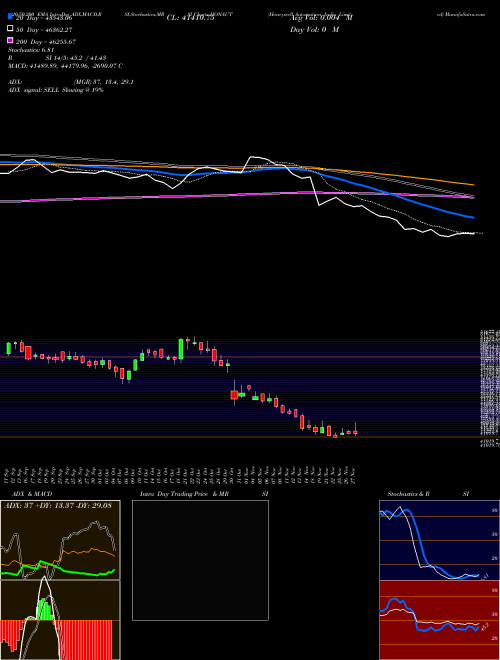Click the last candlestick on the price chart
The width and height of the screenshot is (500, 660).
tap(355, 430)
